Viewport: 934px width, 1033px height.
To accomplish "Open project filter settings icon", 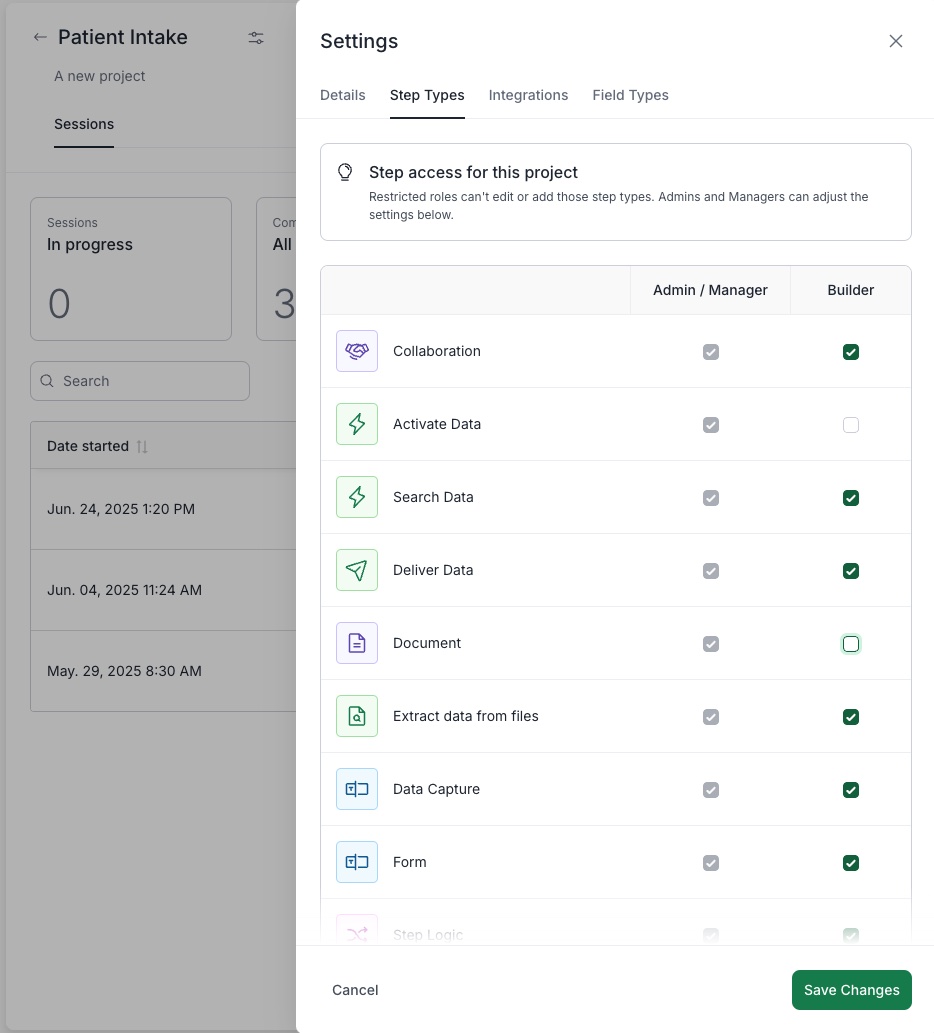I will pos(256,38).
